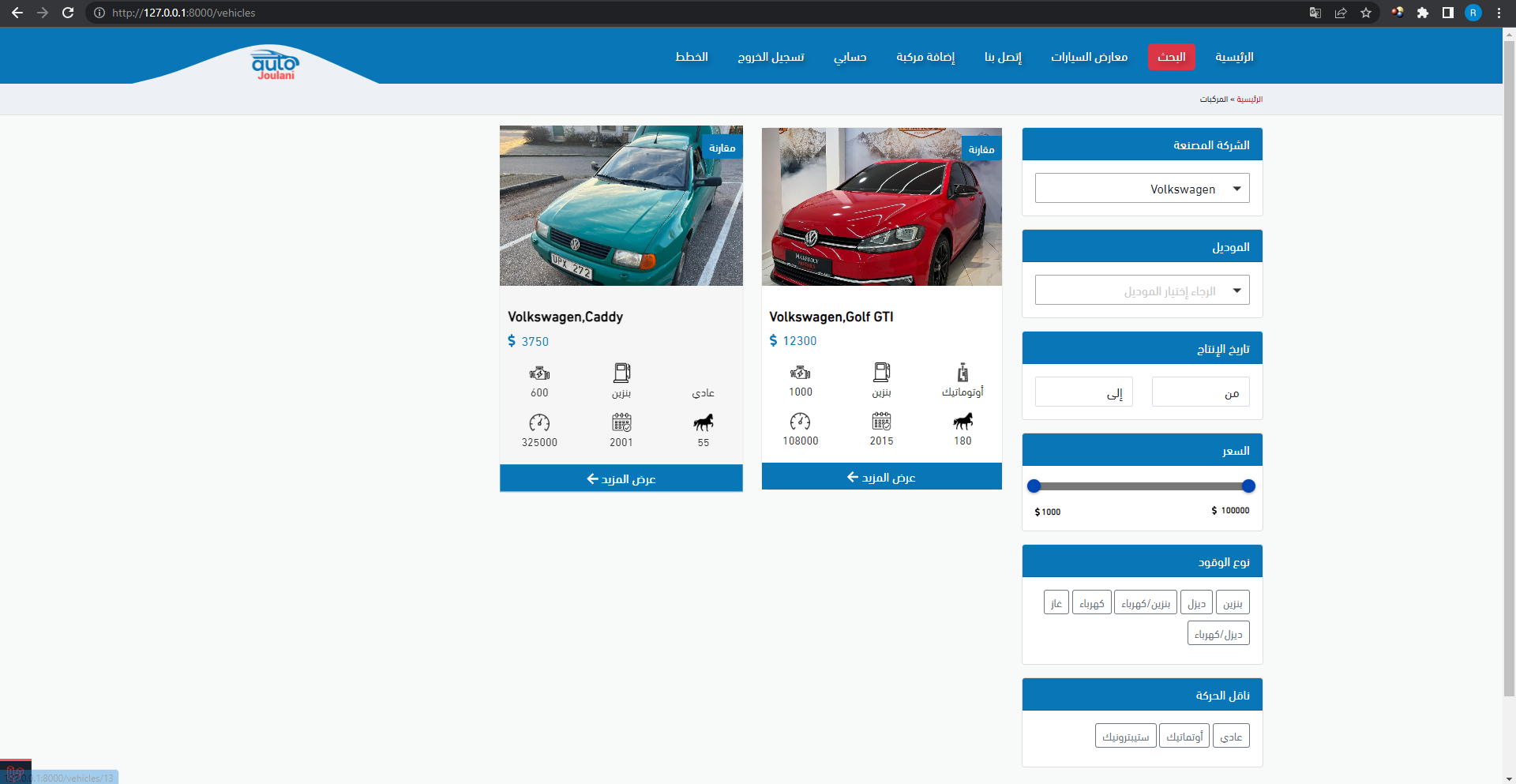
Task: Click the browser address bar URL
Action: coord(184,13)
